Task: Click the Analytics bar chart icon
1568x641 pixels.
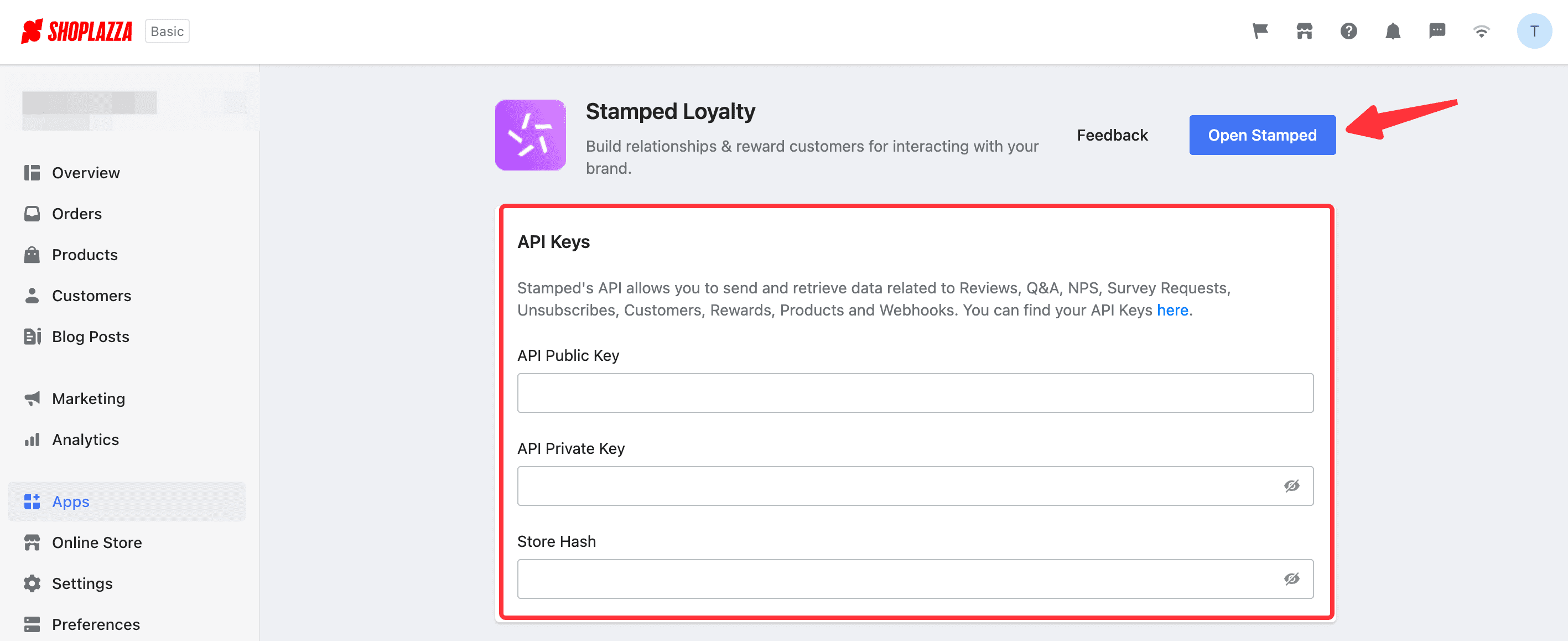Action: (x=32, y=440)
